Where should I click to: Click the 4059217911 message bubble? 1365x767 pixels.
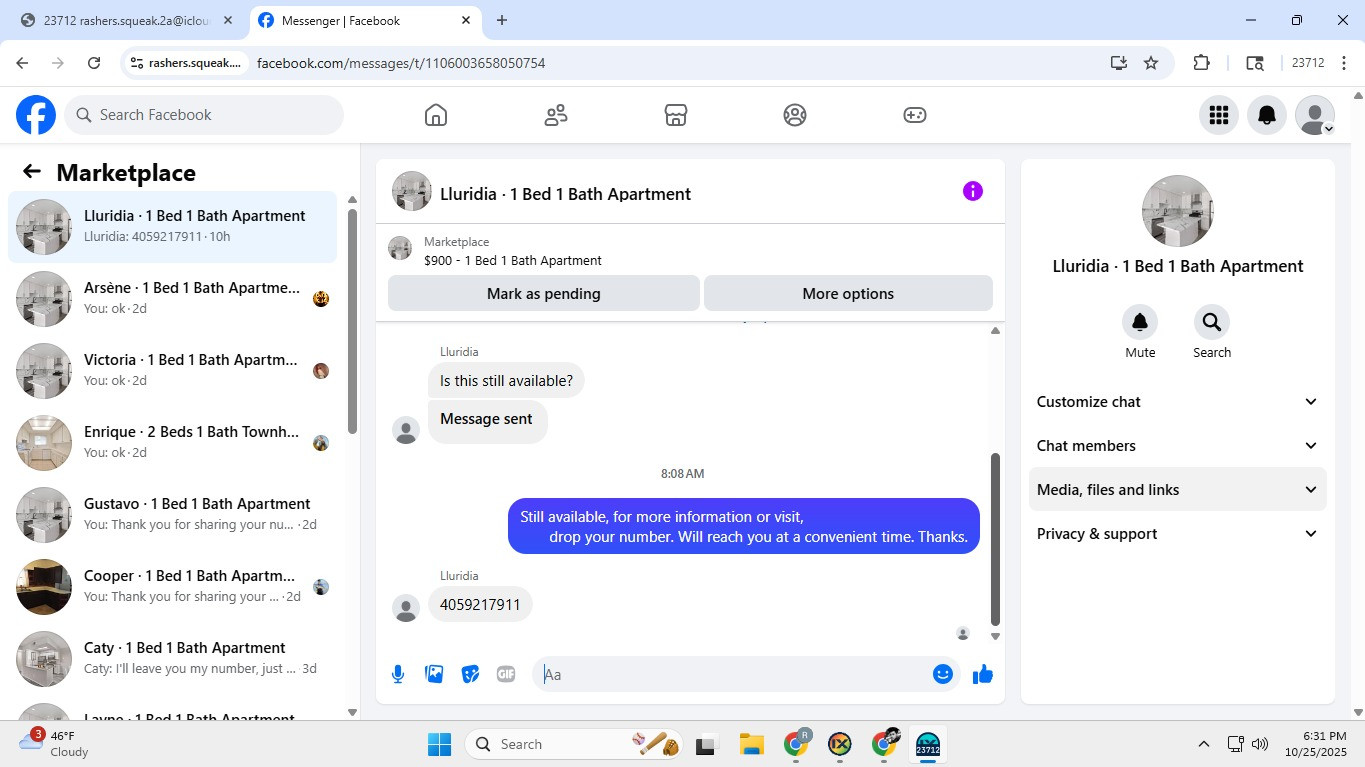[480, 605]
